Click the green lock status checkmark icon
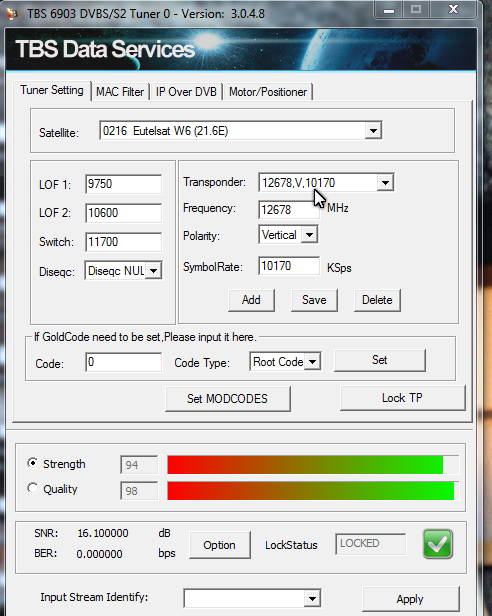Screen dimensions: 492x616 tap(438, 544)
